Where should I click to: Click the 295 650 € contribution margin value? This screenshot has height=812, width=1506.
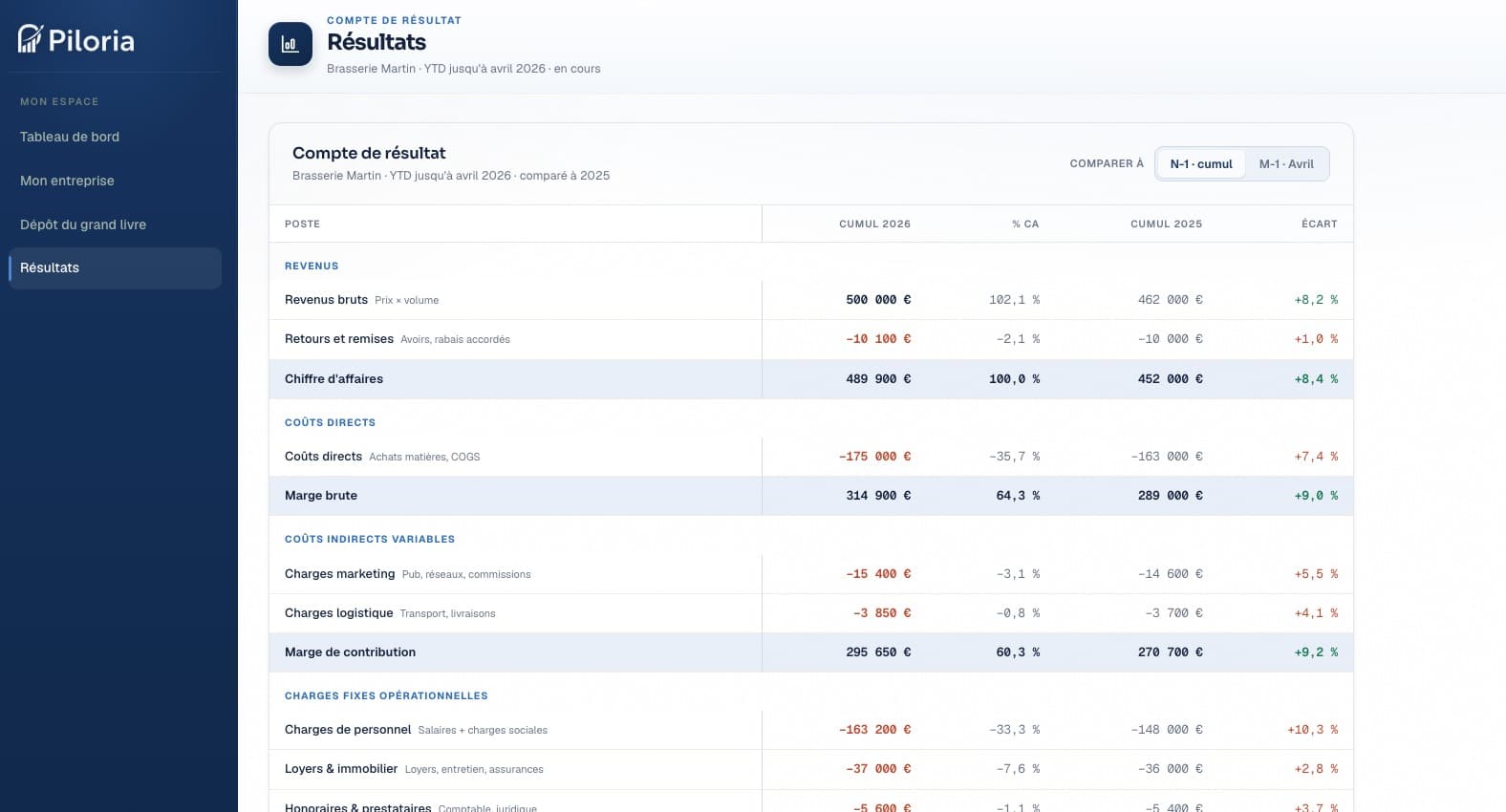point(878,652)
